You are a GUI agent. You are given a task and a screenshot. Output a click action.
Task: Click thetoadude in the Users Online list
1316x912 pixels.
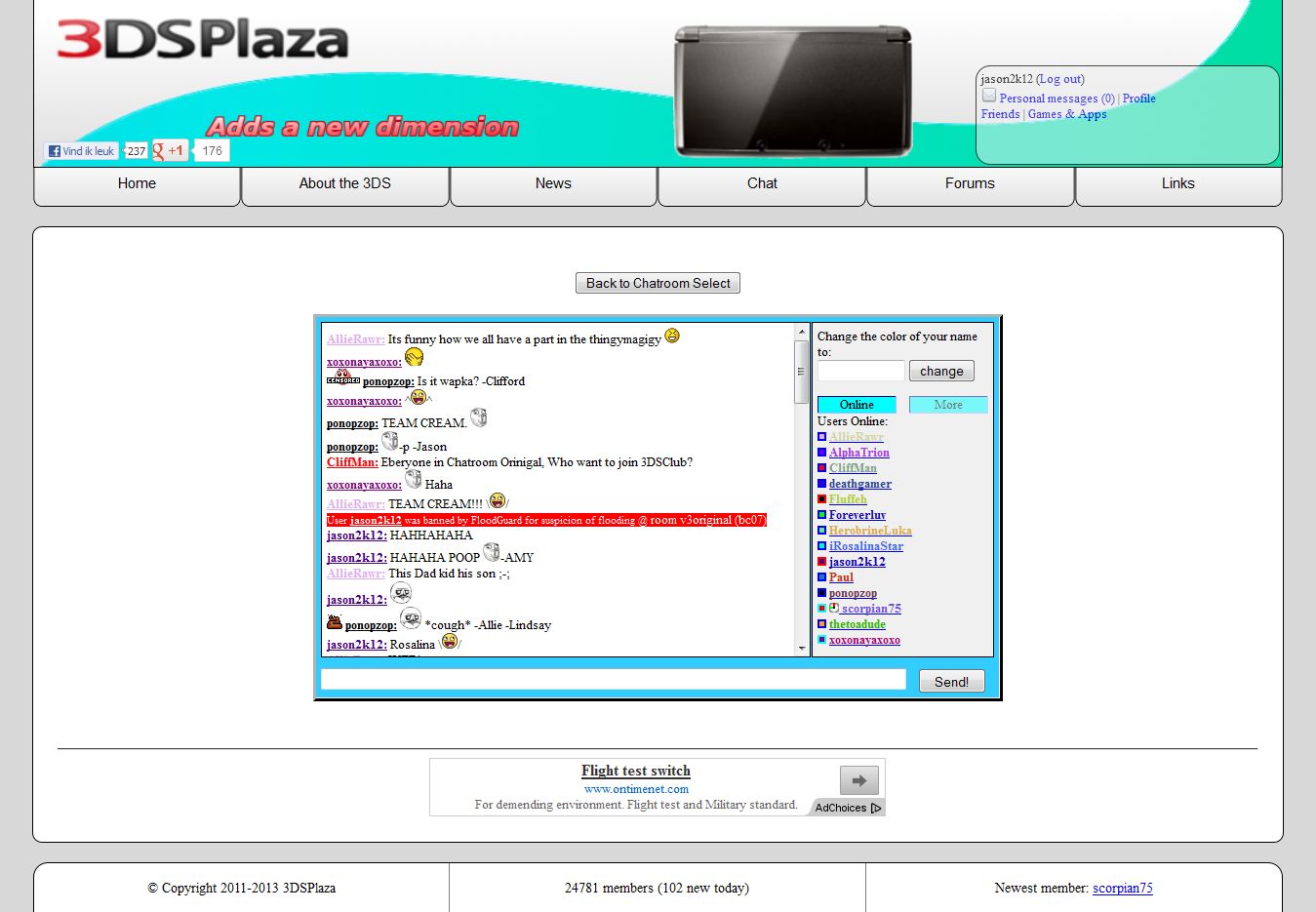tap(857, 624)
